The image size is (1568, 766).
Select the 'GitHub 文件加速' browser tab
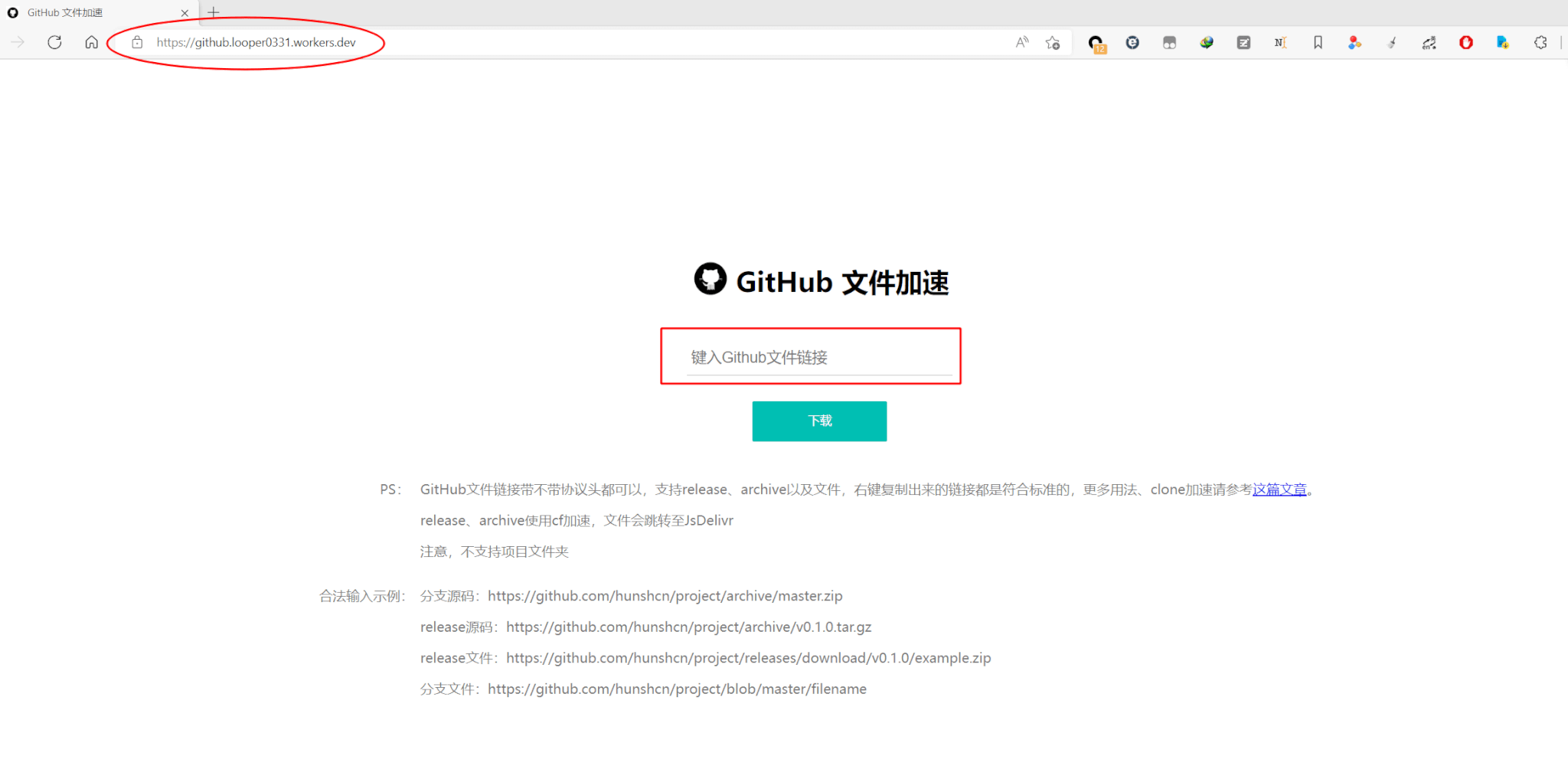tap(98, 12)
